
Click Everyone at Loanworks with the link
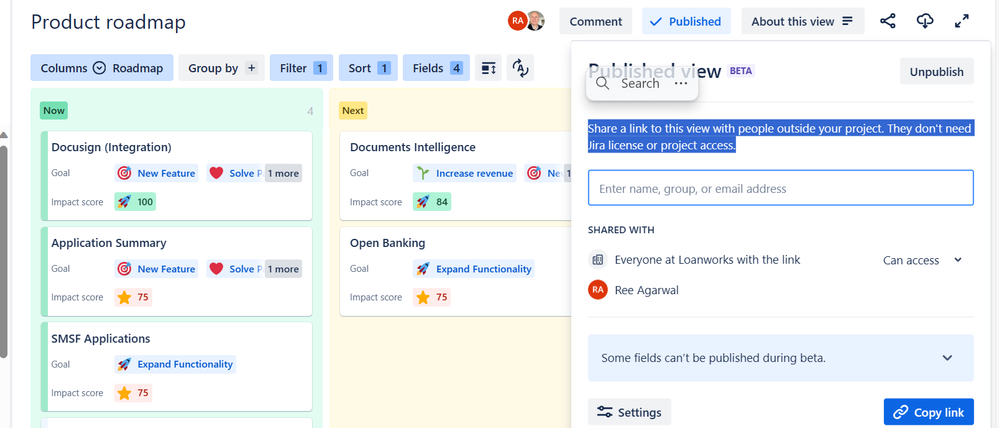pos(707,260)
